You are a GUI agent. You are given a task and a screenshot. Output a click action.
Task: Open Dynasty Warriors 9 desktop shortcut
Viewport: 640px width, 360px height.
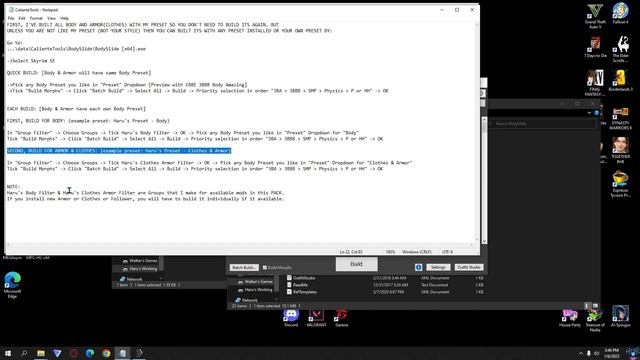point(620,119)
